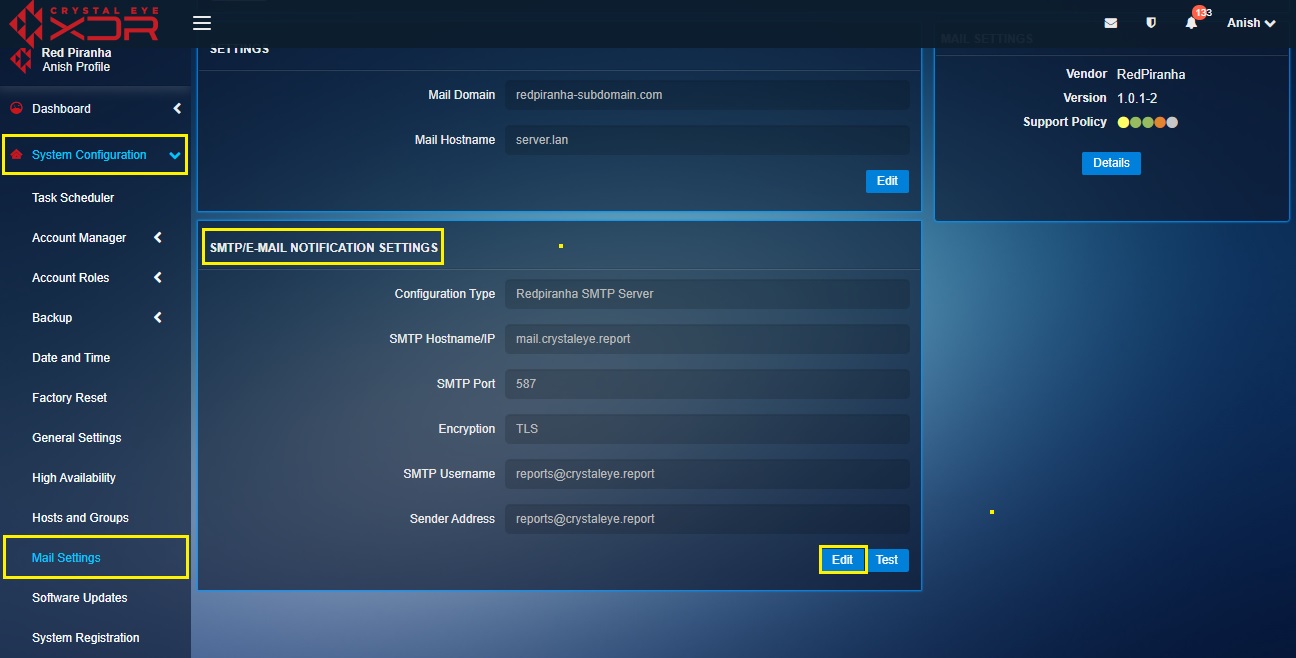This screenshot has height=658, width=1296.
Task: Open Account Manager menu item
Action: pyautogui.click(x=79, y=238)
